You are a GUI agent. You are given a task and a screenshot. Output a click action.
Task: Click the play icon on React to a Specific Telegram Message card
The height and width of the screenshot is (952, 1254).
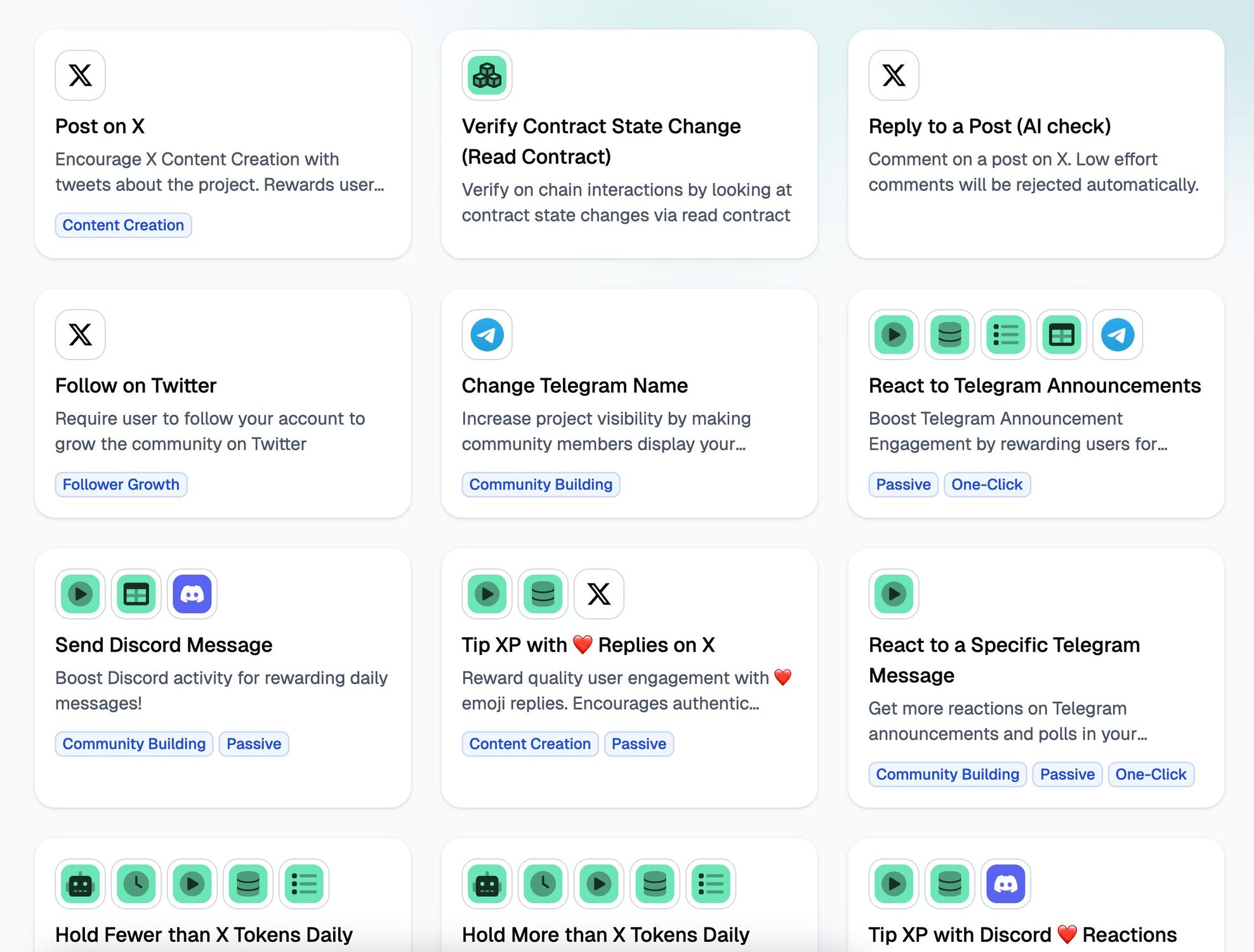(894, 594)
